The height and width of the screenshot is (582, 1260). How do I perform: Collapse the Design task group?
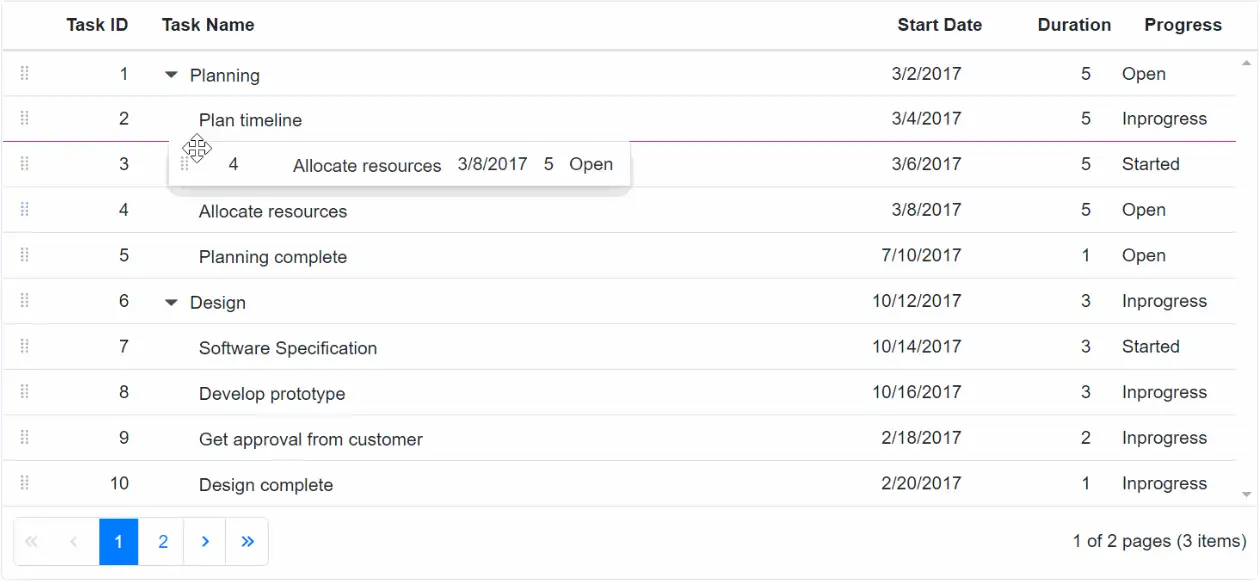(x=171, y=301)
